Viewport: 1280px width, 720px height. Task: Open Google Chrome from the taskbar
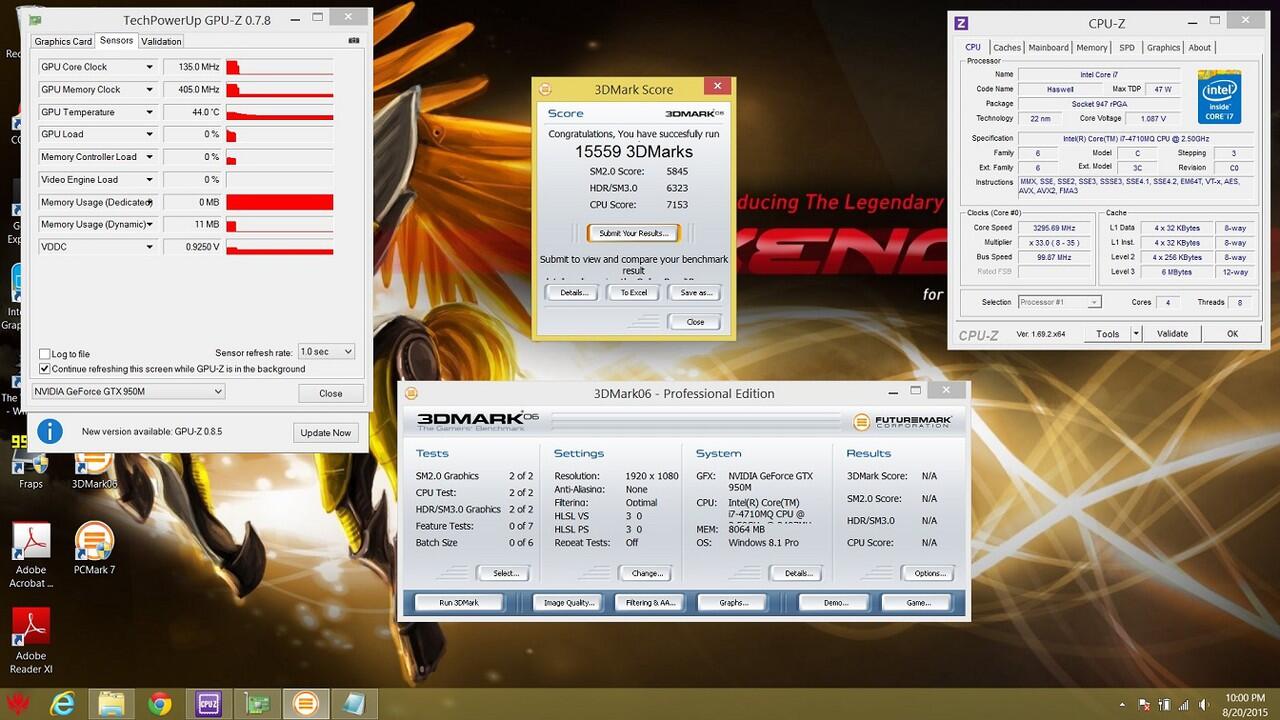pyautogui.click(x=159, y=704)
